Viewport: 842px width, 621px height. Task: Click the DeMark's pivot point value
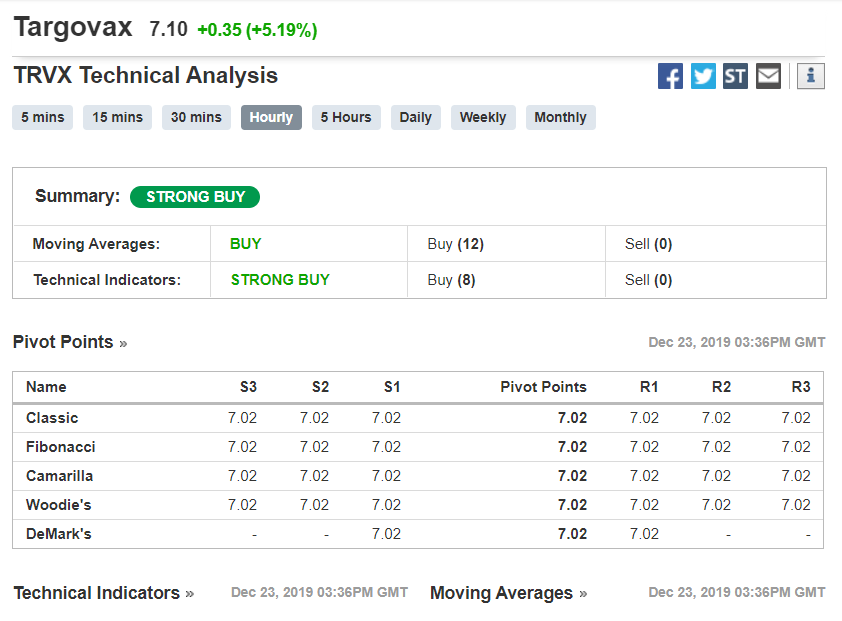click(x=572, y=534)
